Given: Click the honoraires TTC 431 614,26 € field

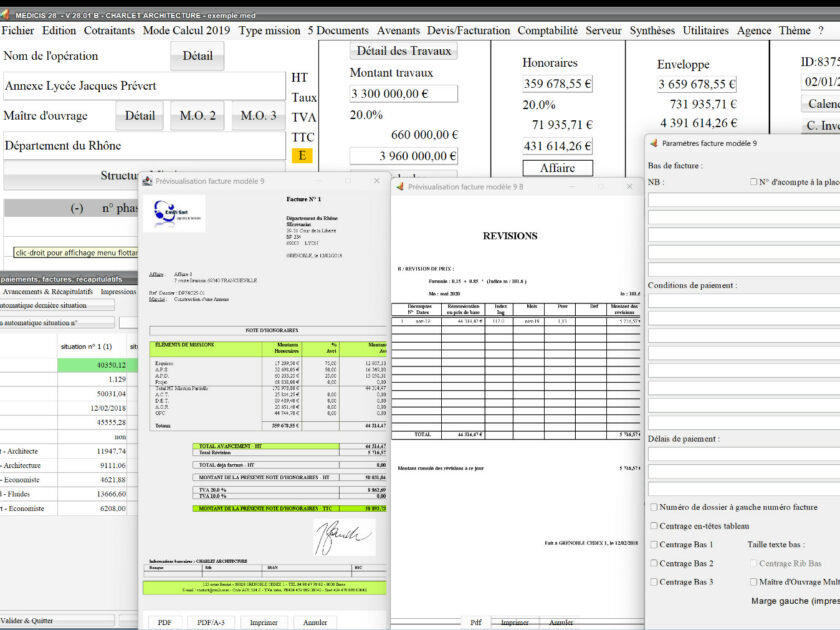Looking at the screenshot, I should (558, 146).
